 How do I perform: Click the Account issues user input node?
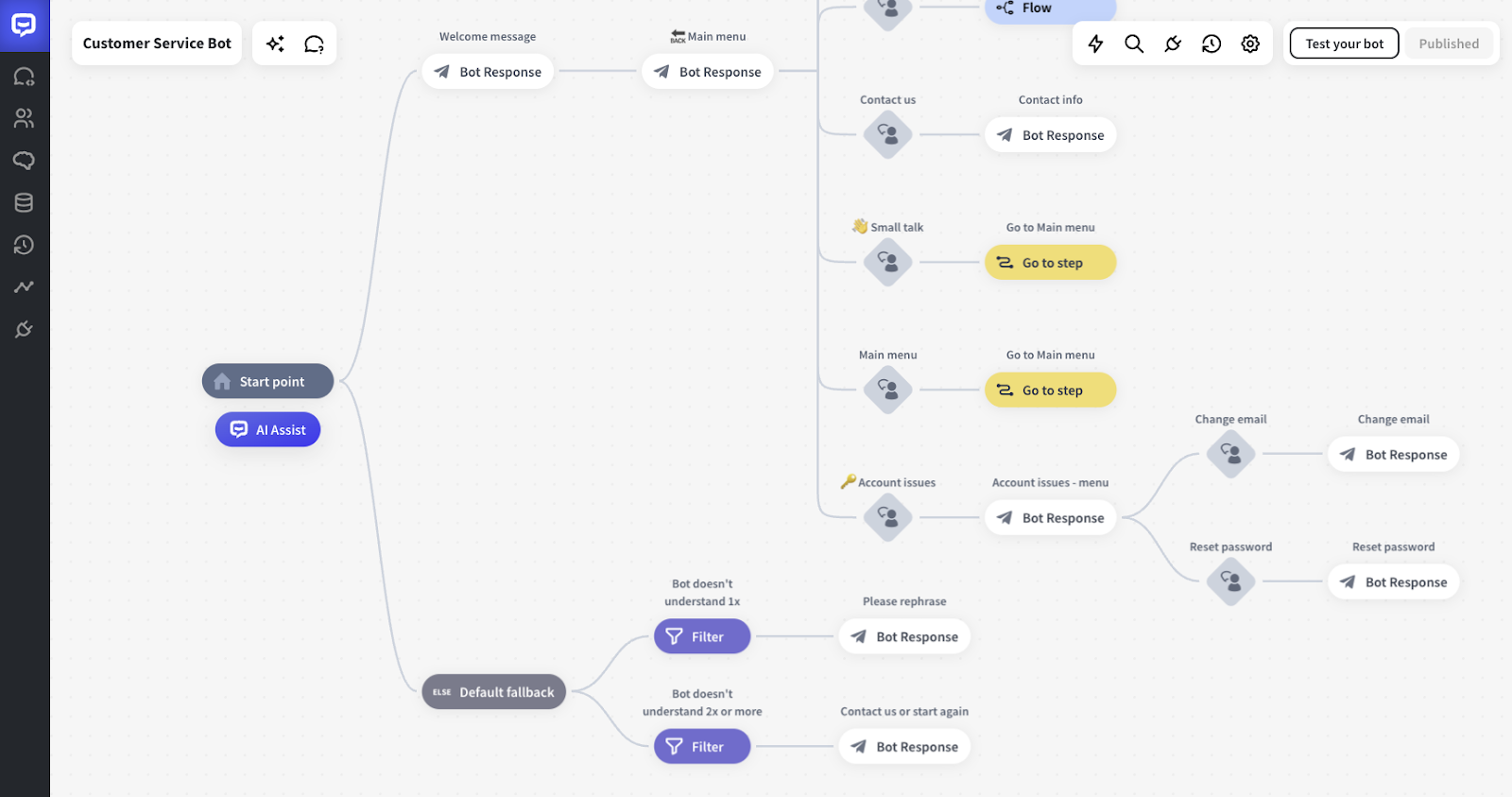[887, 517]
